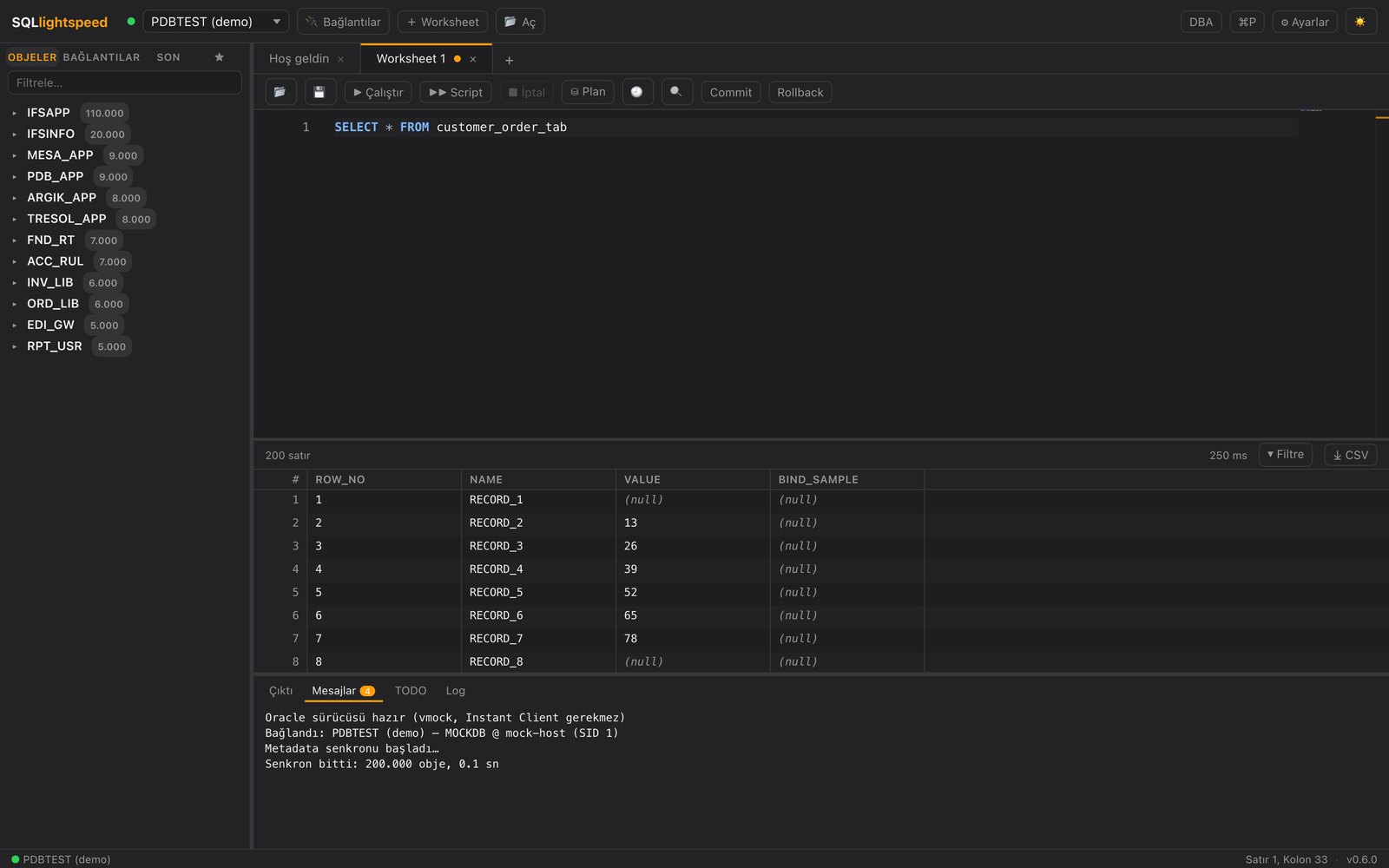Screen dimensions: 1389x868
Task: Create a new Worksheet from top bar
Action: [x=443, y=22]
